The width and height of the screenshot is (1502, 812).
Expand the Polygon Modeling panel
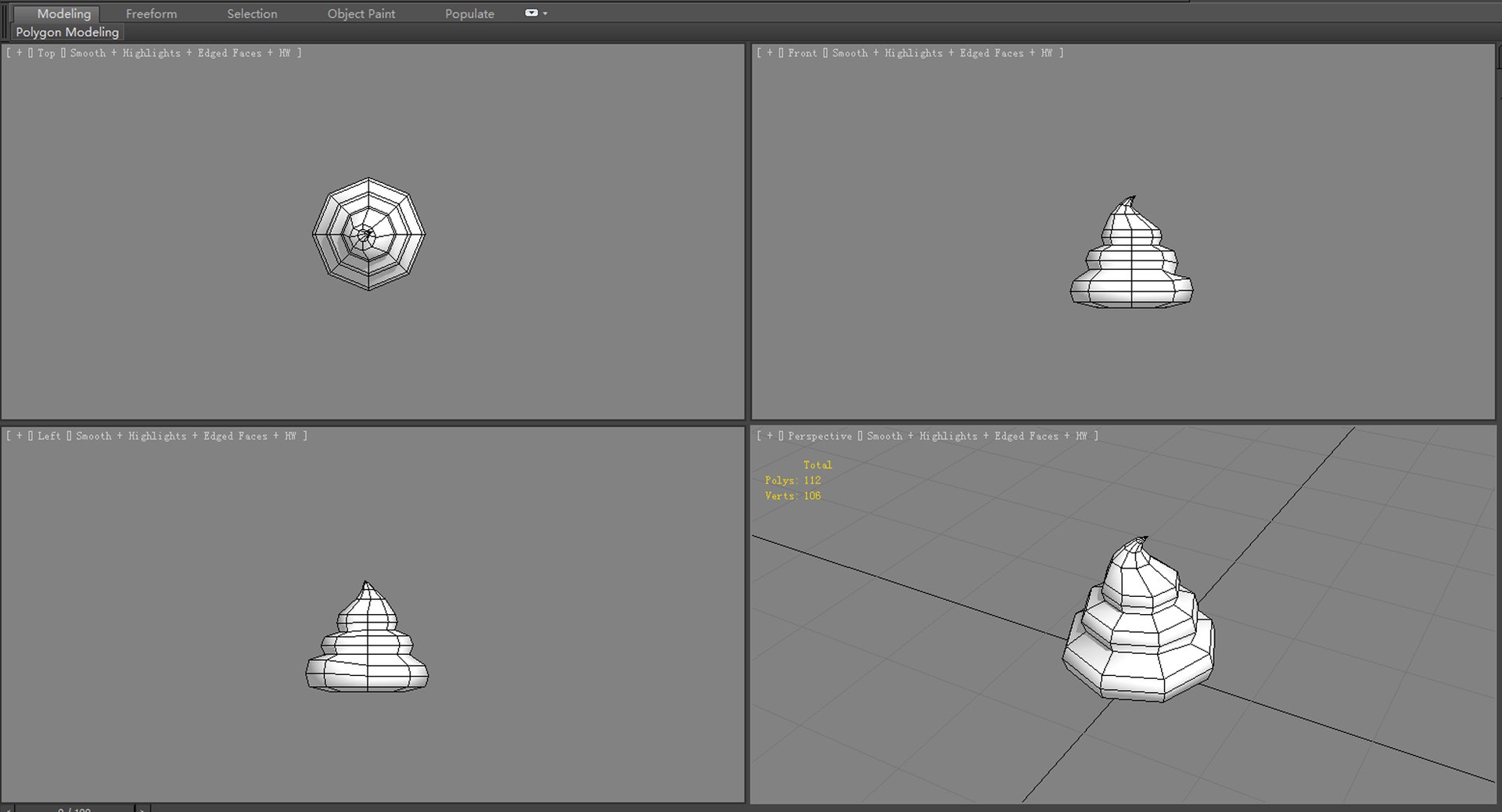(67, 32)
